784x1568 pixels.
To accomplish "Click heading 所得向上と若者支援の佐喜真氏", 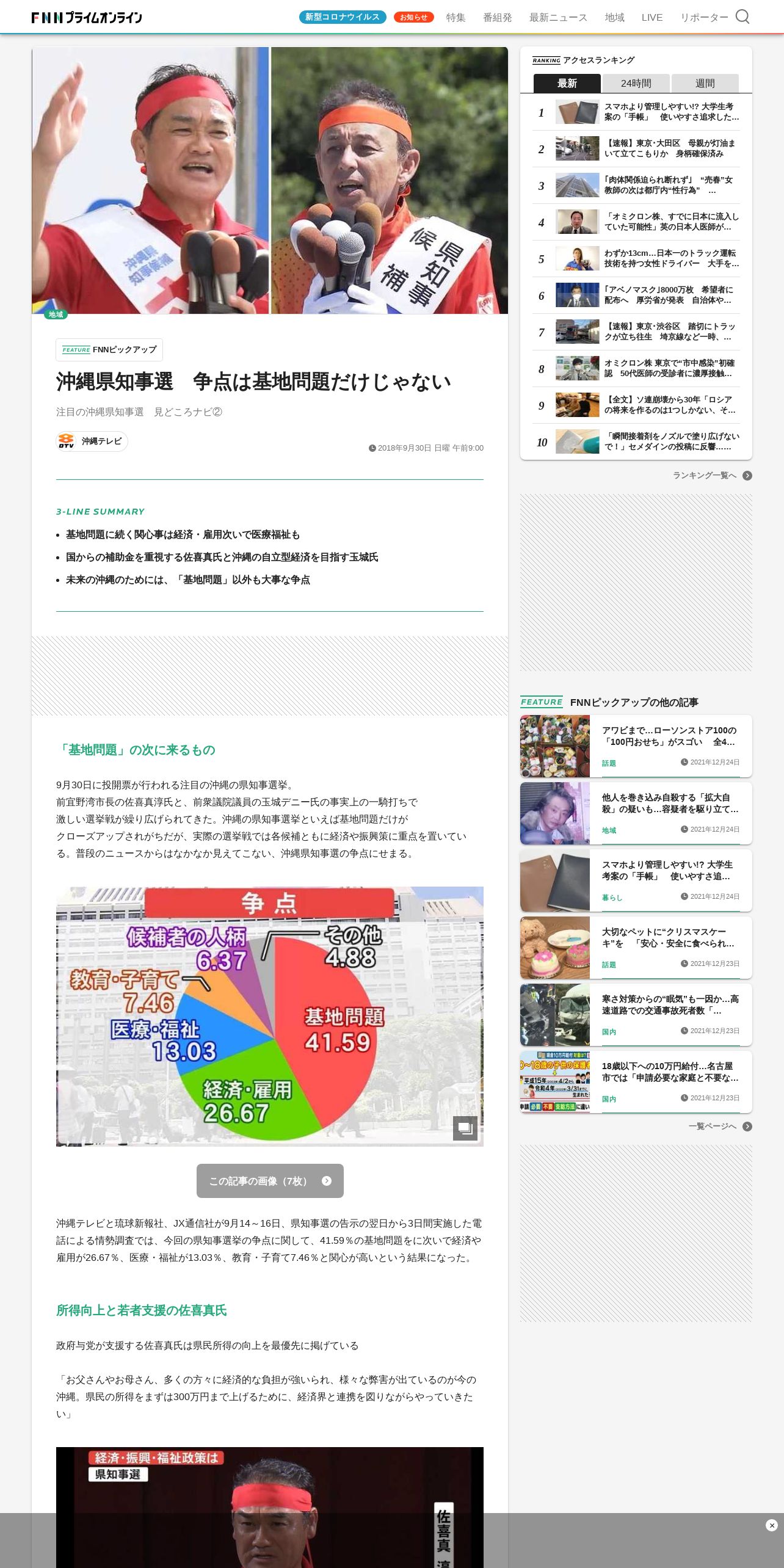I will click(141, 1310).
